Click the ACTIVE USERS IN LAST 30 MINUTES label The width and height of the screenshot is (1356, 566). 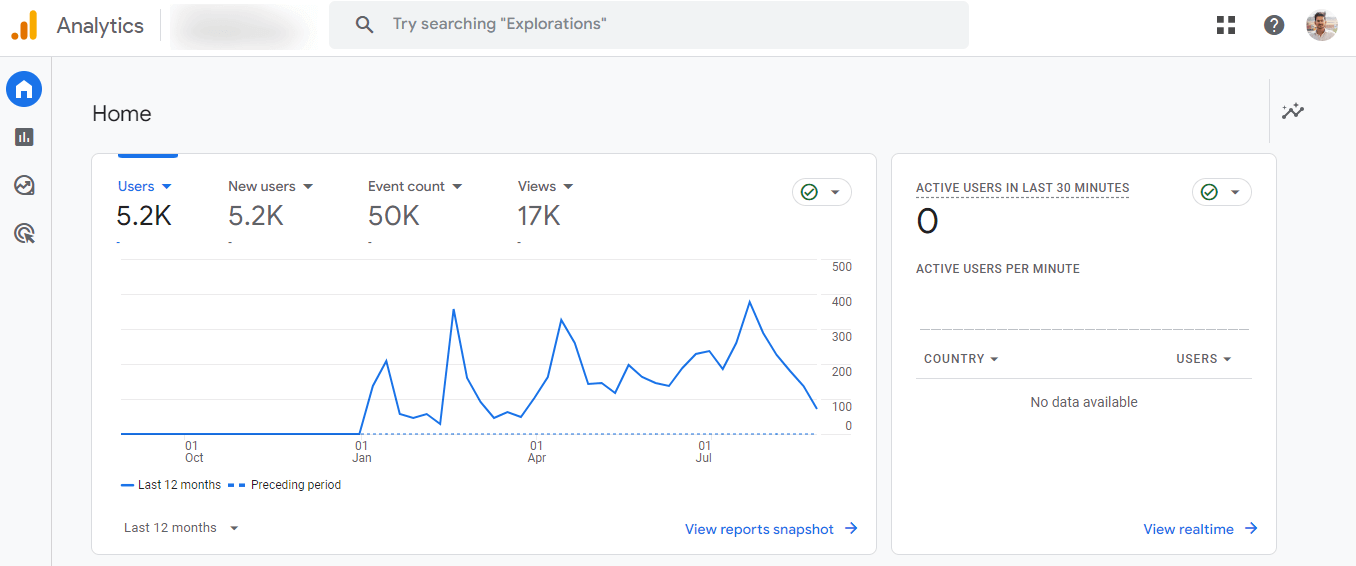[1022, 188]
